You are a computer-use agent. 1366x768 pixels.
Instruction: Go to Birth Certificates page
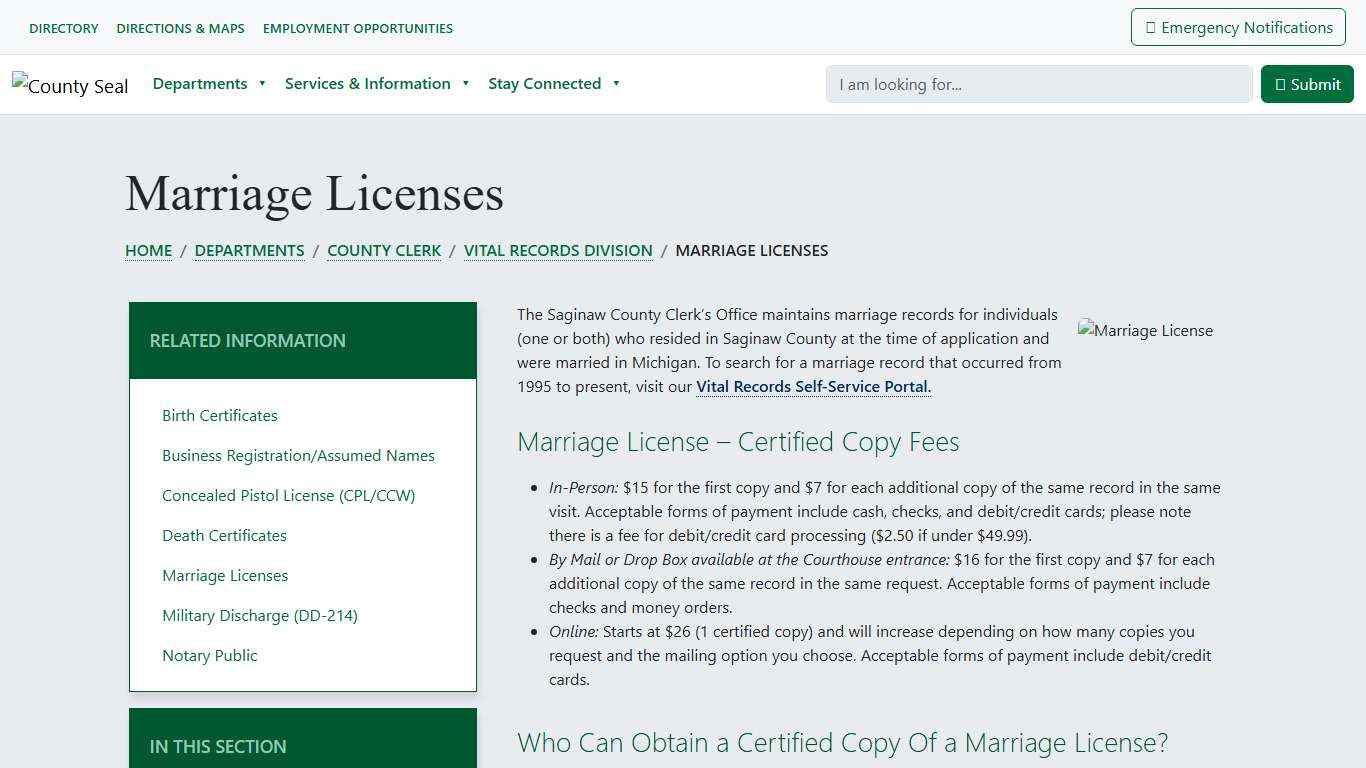click(219, 415)
